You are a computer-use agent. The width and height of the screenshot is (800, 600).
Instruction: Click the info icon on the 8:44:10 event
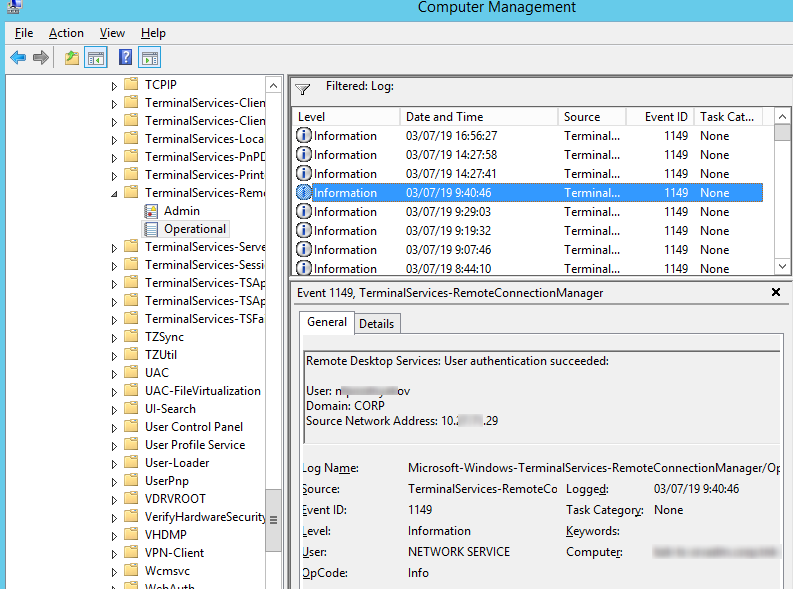304,268
